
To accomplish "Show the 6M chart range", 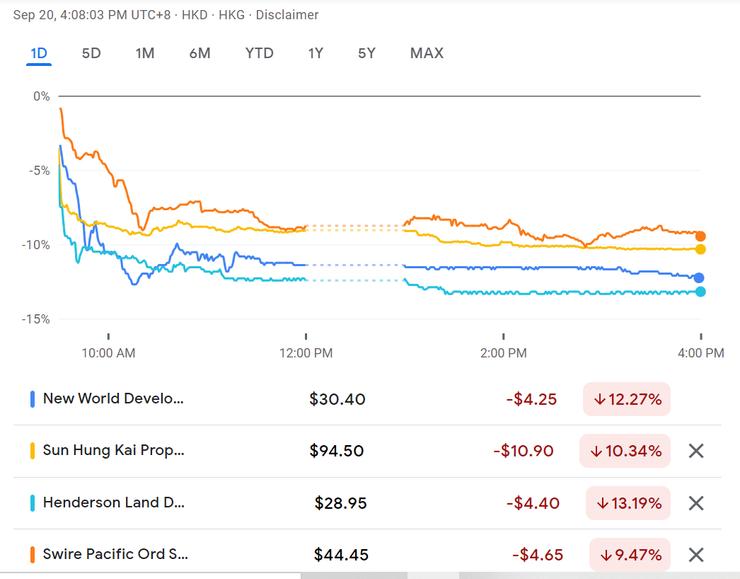I will click(x=200, y=53).
